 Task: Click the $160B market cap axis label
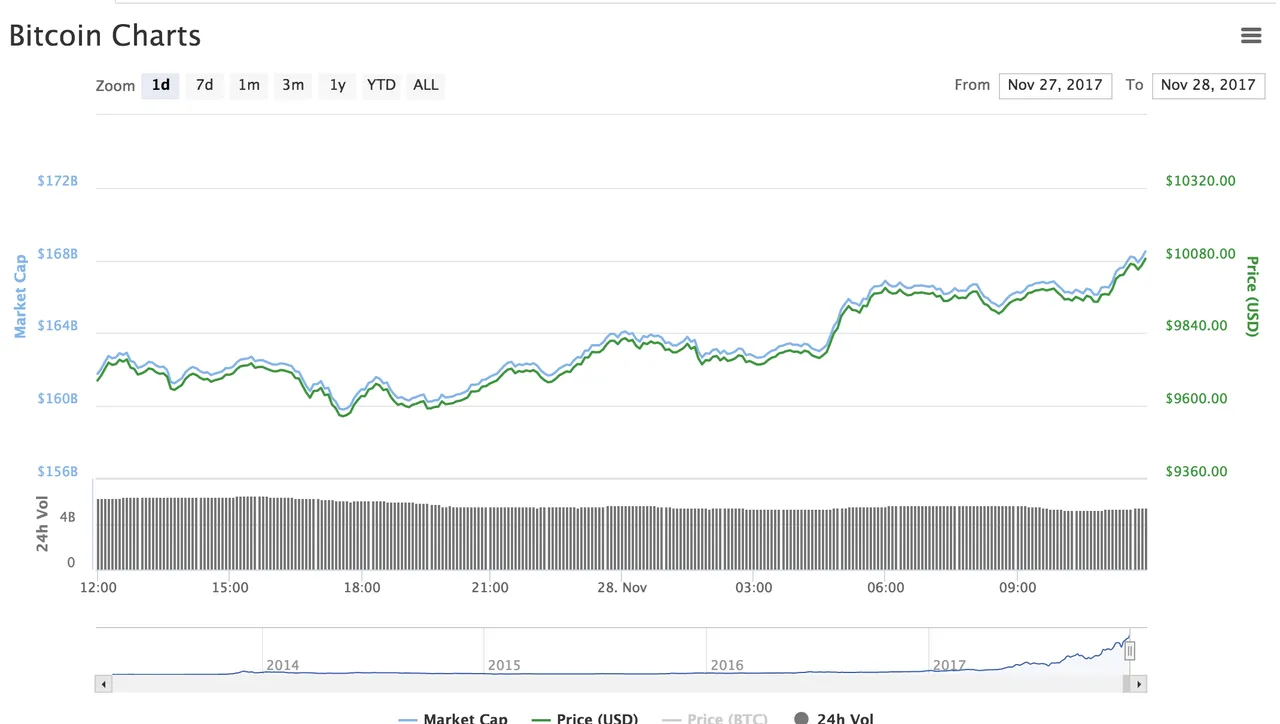point(58,399)
